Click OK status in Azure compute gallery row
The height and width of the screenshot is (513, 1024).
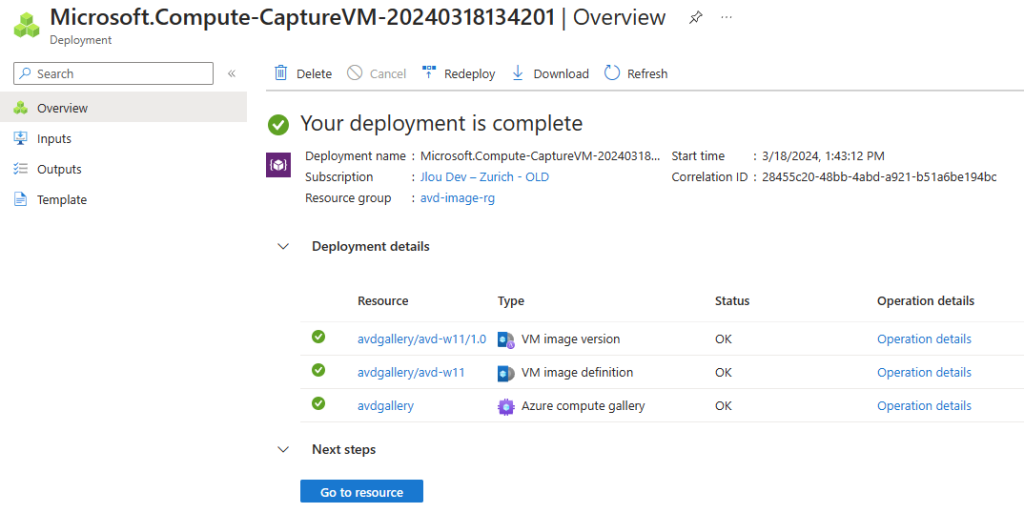[724, 405]
